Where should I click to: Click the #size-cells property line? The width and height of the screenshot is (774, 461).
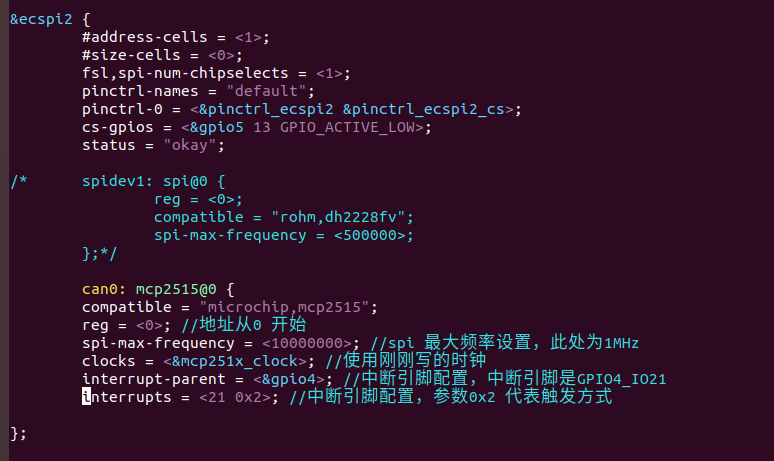pos(131,56)
